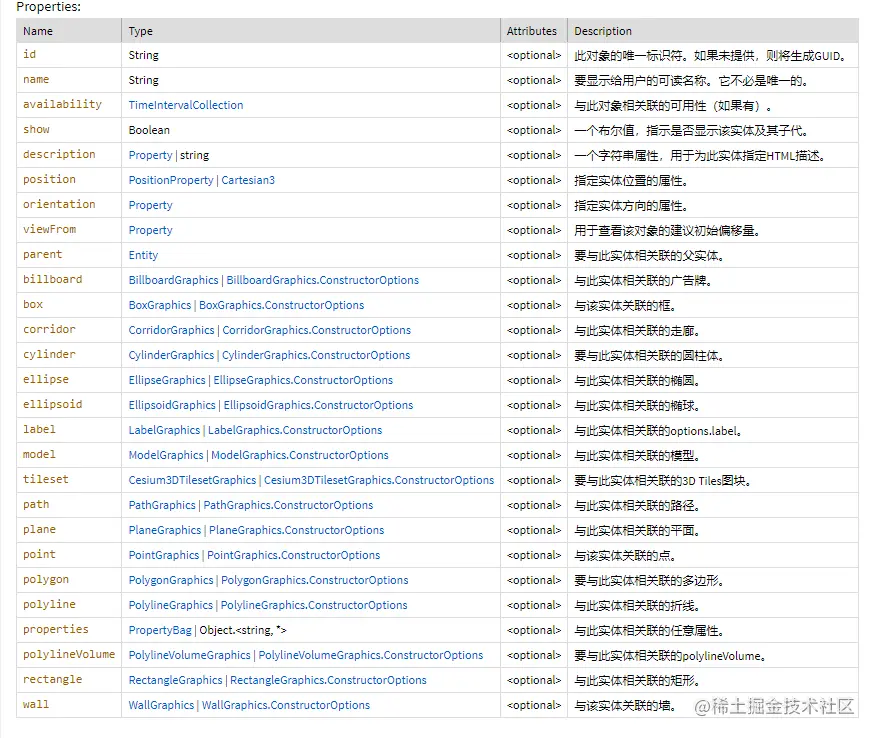The width and height of the screenshot is (876, 738).
Task: Click 'Object.<string, *>' in properties row
Action: point(242,630)
